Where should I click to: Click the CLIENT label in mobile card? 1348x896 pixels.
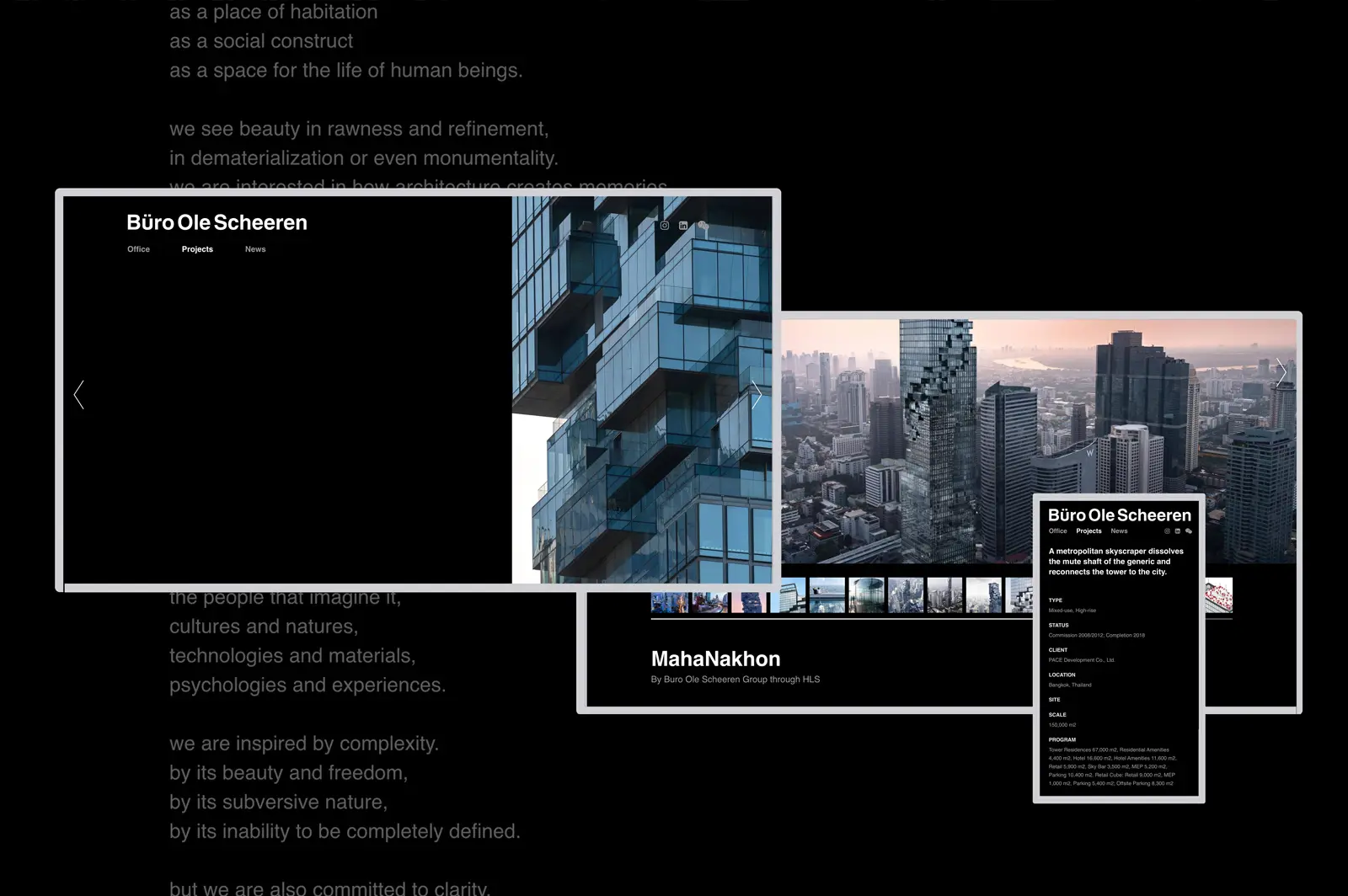1058,650
